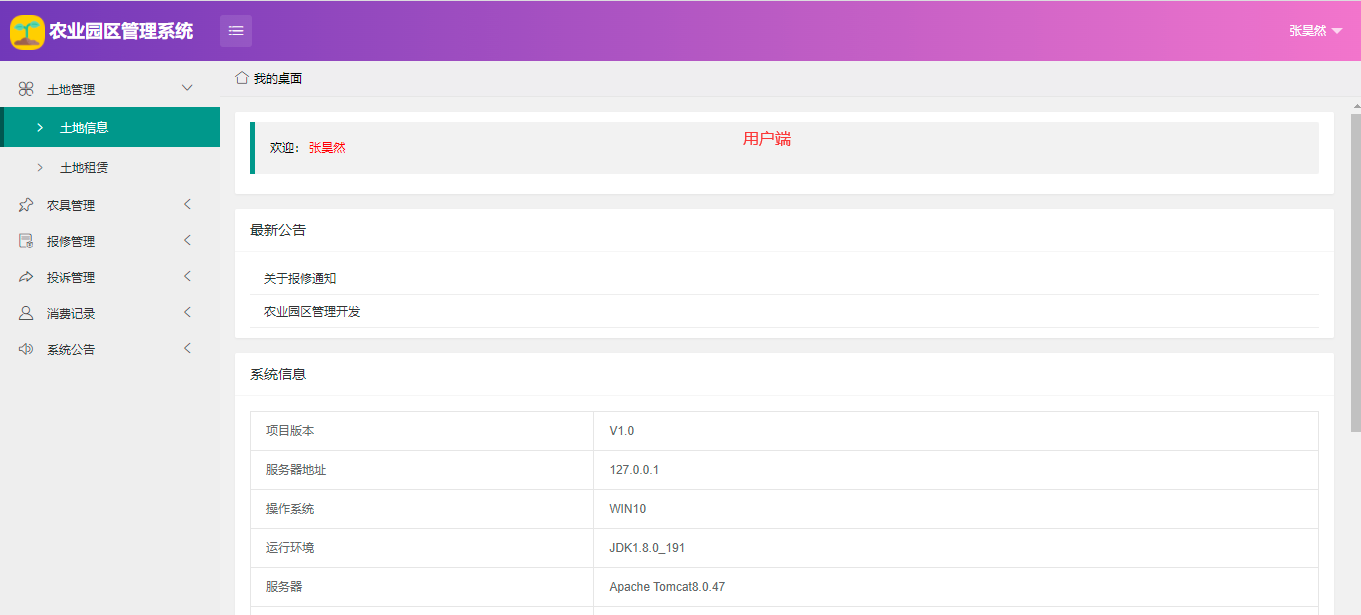Click the 操作系统 cell

[x=422, y=509]
